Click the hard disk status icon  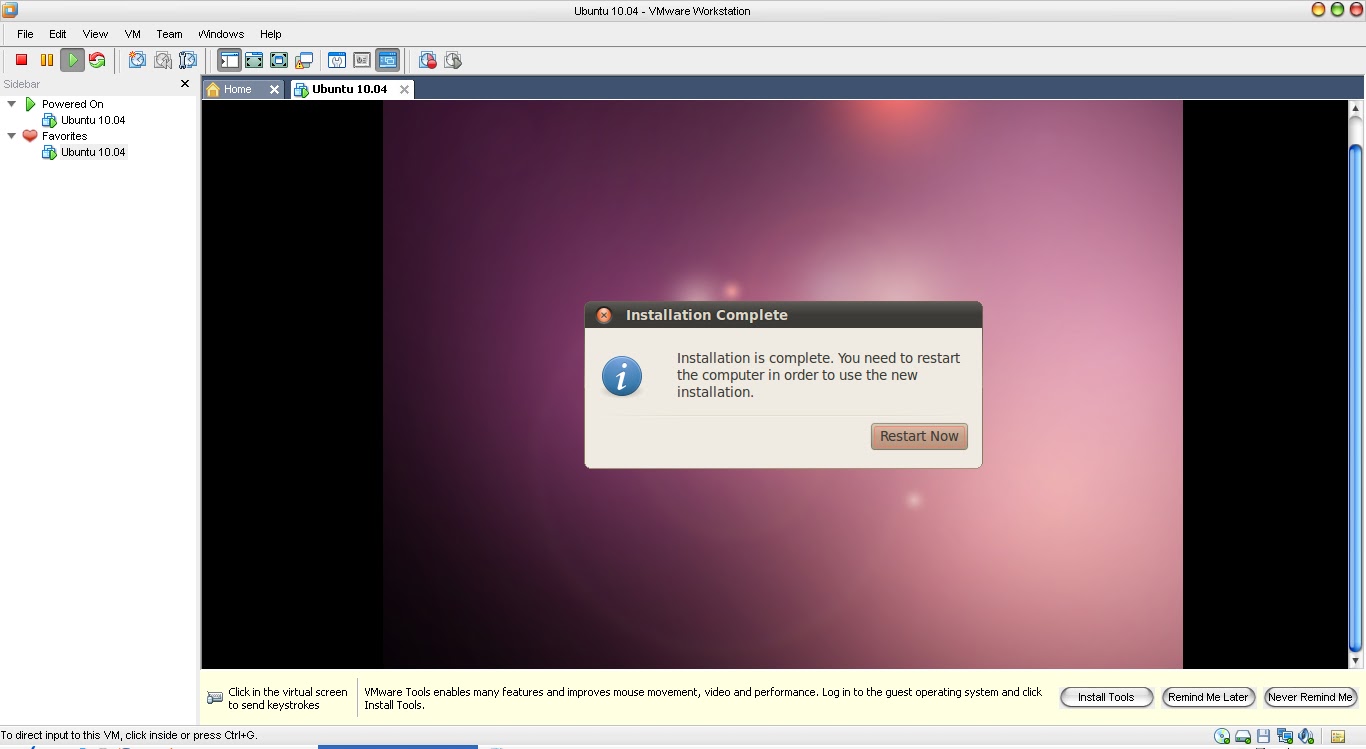tap(1243, 737)
